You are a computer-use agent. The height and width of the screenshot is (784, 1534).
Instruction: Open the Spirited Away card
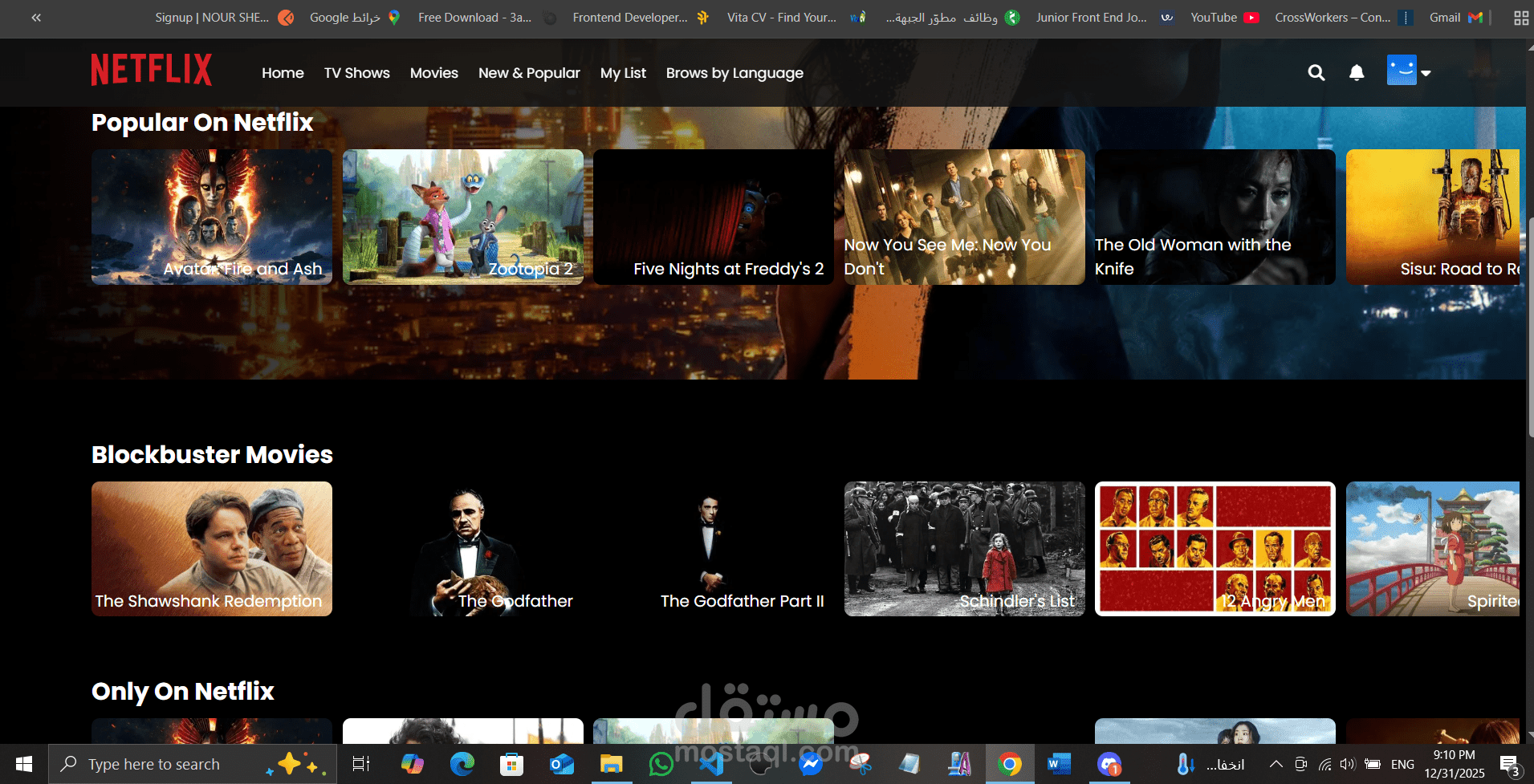pyautogui.click(x=1433, y=549)
